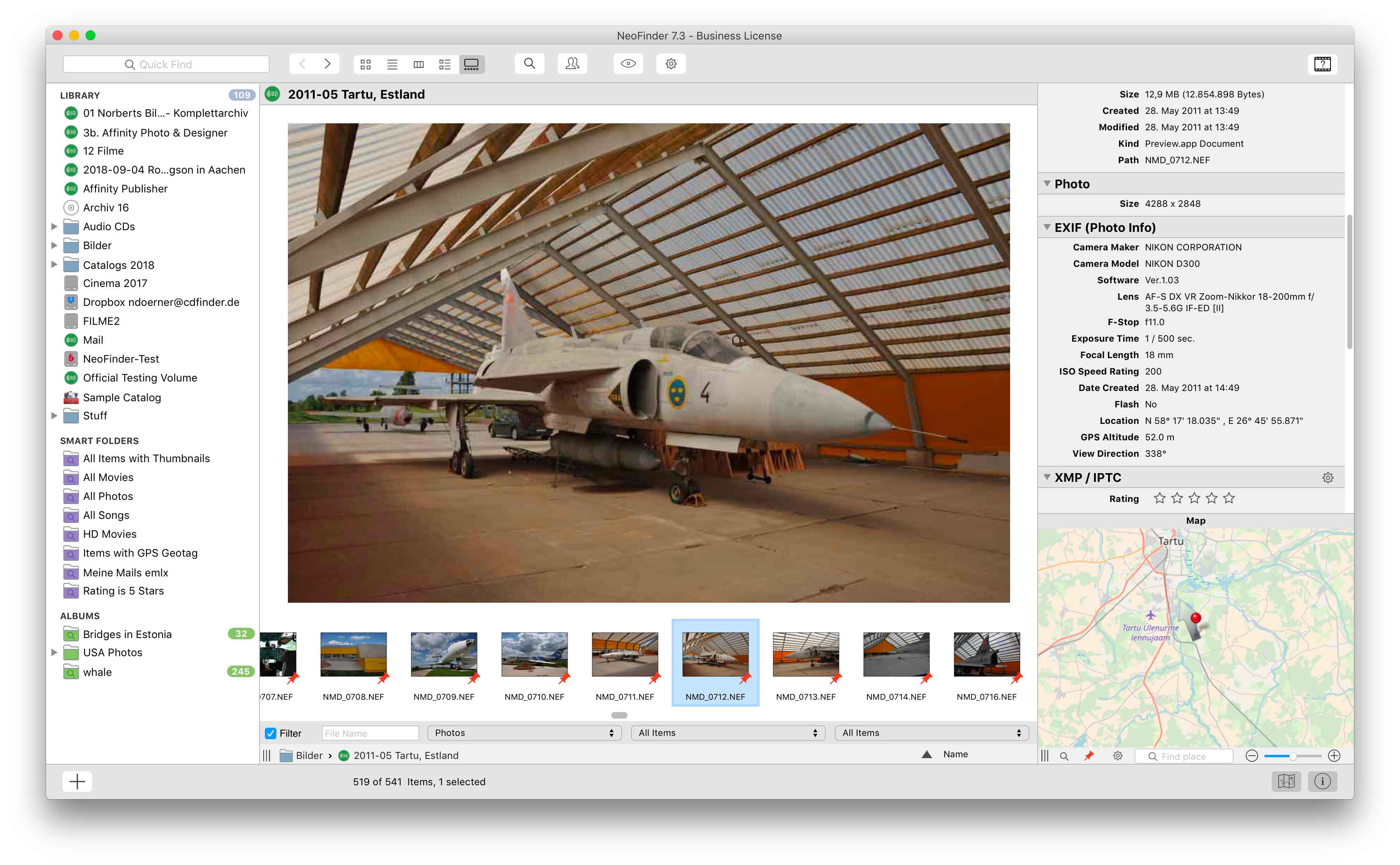Open the toolbar gear settings
This screenshot has height=865, width=1400.
pos(670,63)
